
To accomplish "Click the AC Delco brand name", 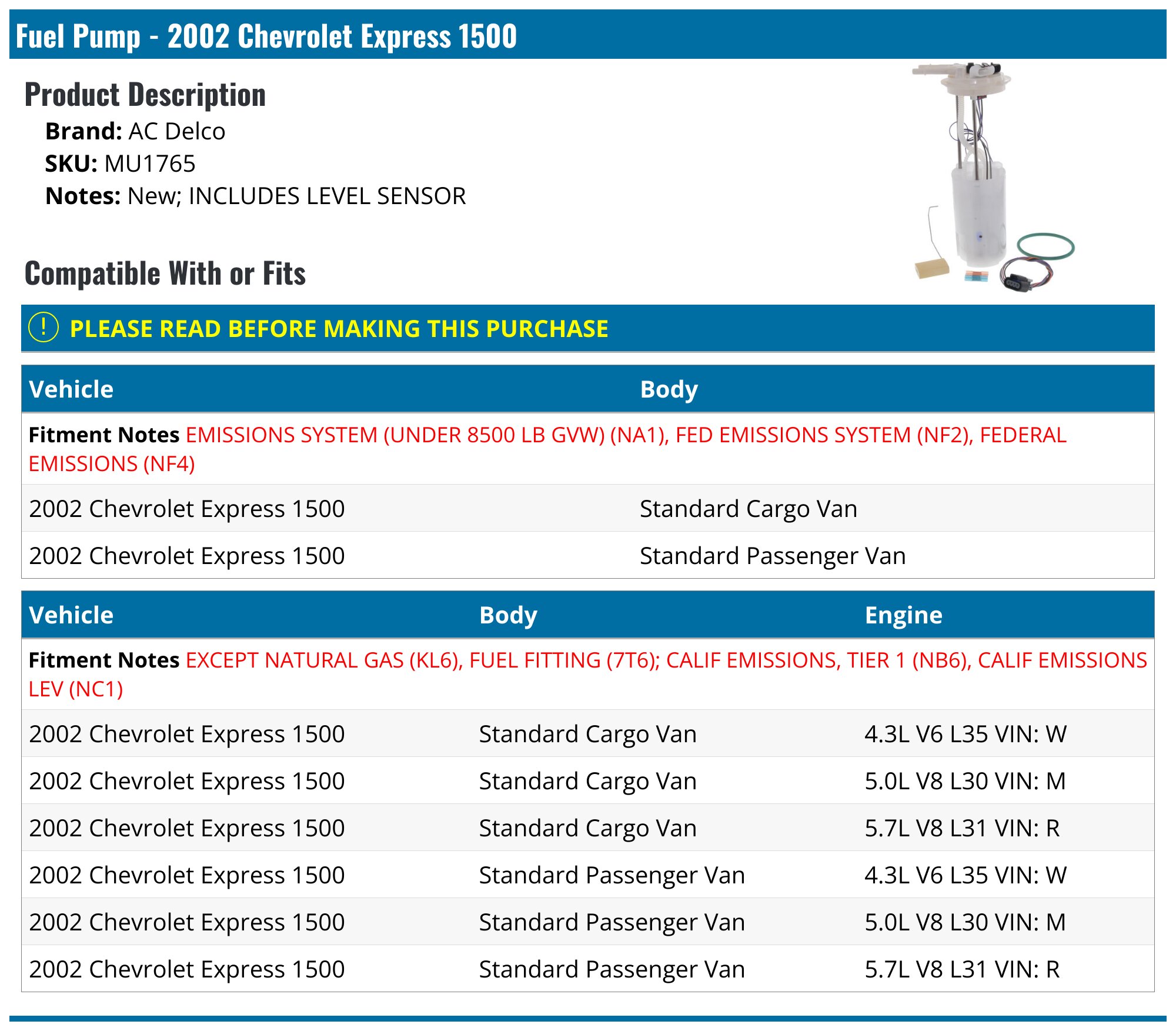I will [x=176, y=131].
